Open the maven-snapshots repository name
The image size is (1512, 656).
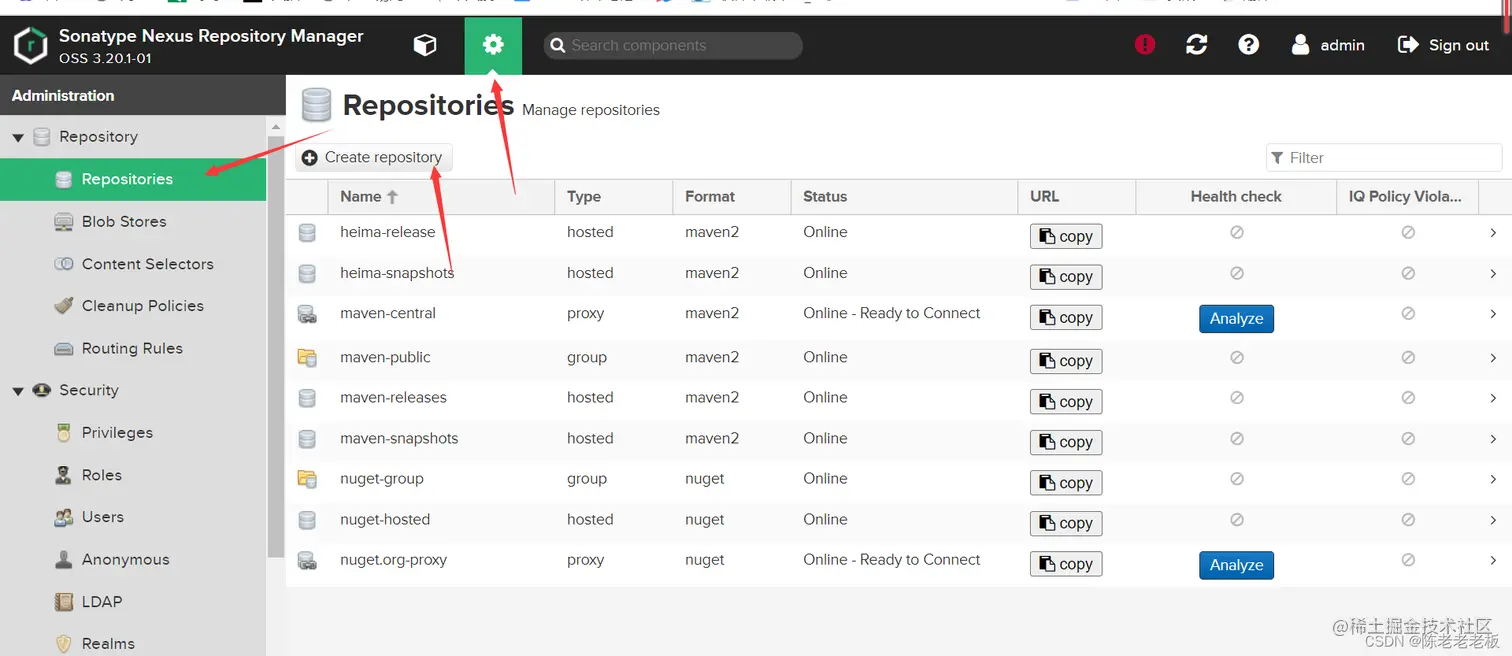399,438
